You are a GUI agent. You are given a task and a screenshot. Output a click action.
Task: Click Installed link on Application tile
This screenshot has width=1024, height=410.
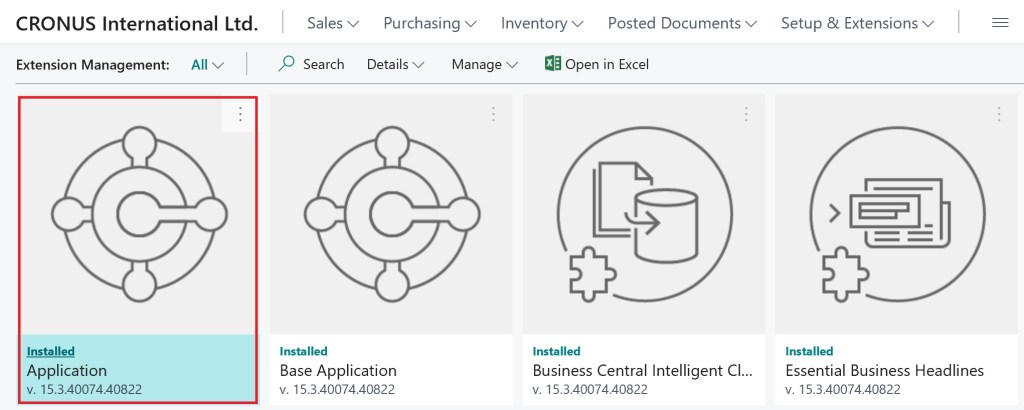coord(51,351)
